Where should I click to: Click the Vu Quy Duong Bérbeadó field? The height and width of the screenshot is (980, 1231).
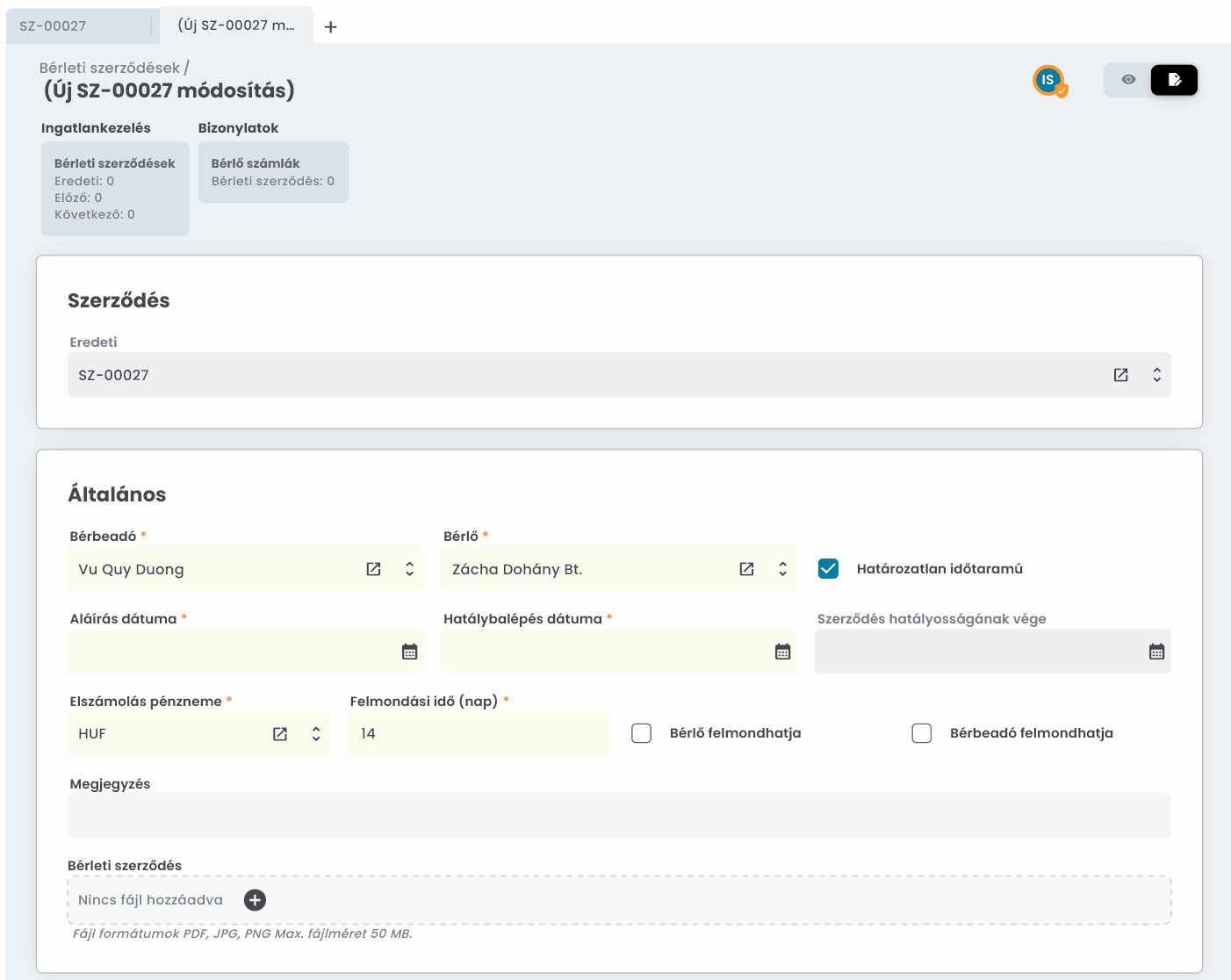coord(246,569)
